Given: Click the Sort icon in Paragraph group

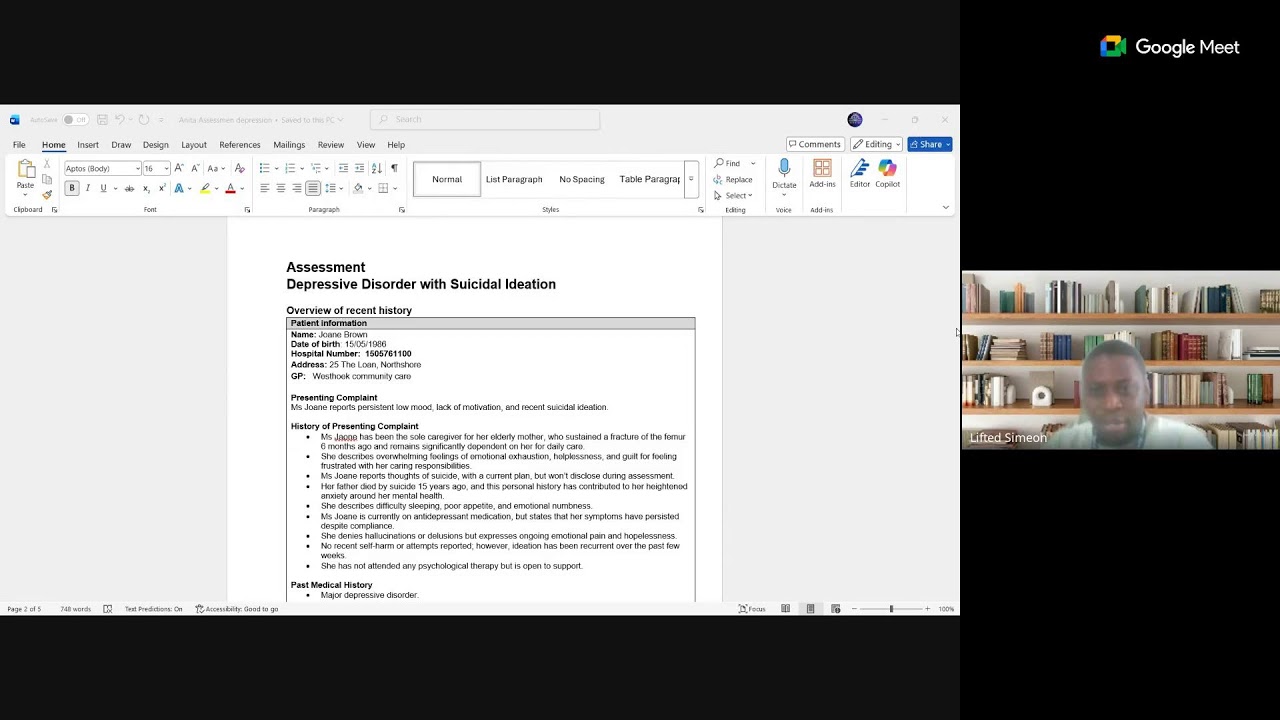Looking at the screenshot, I should [376, 168].
